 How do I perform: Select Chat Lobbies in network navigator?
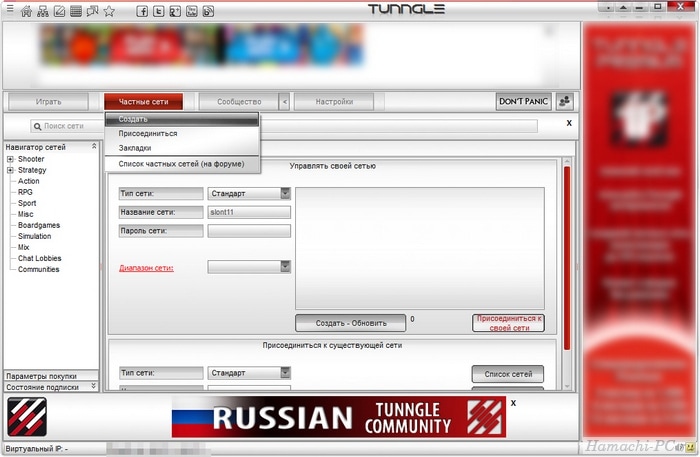click(39, 258)
